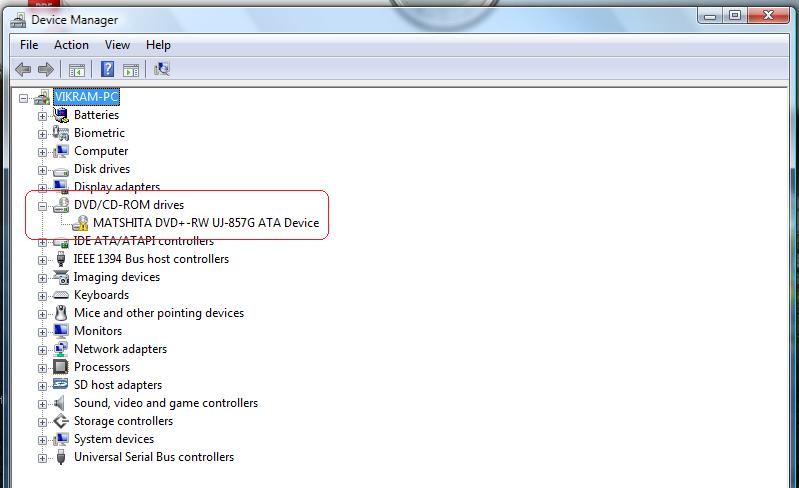Open the Action menu
The height and width of the screenshot is (488, 799).
click(x=71, y=45)
